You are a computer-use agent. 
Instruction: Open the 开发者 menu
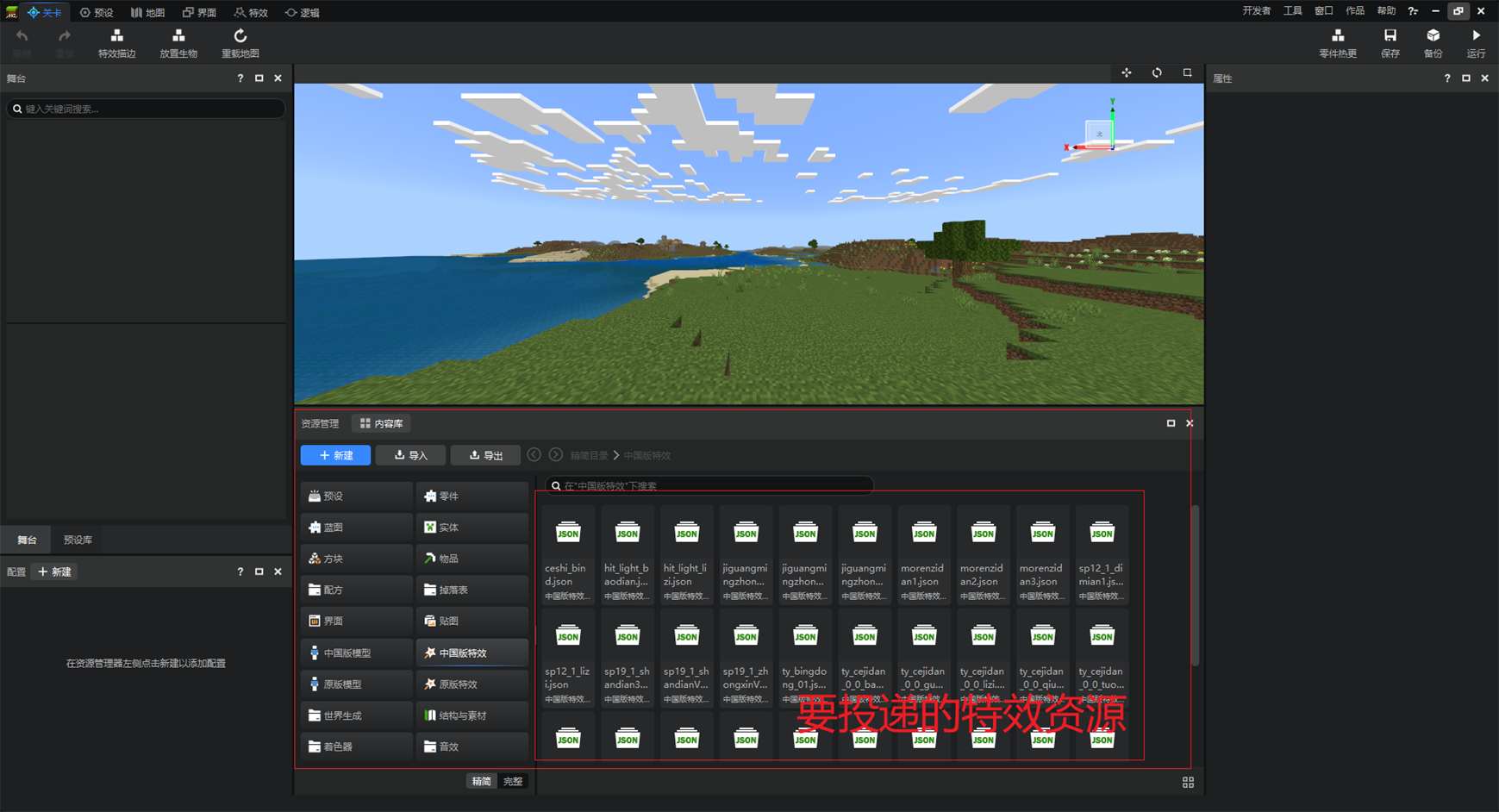1256,11
